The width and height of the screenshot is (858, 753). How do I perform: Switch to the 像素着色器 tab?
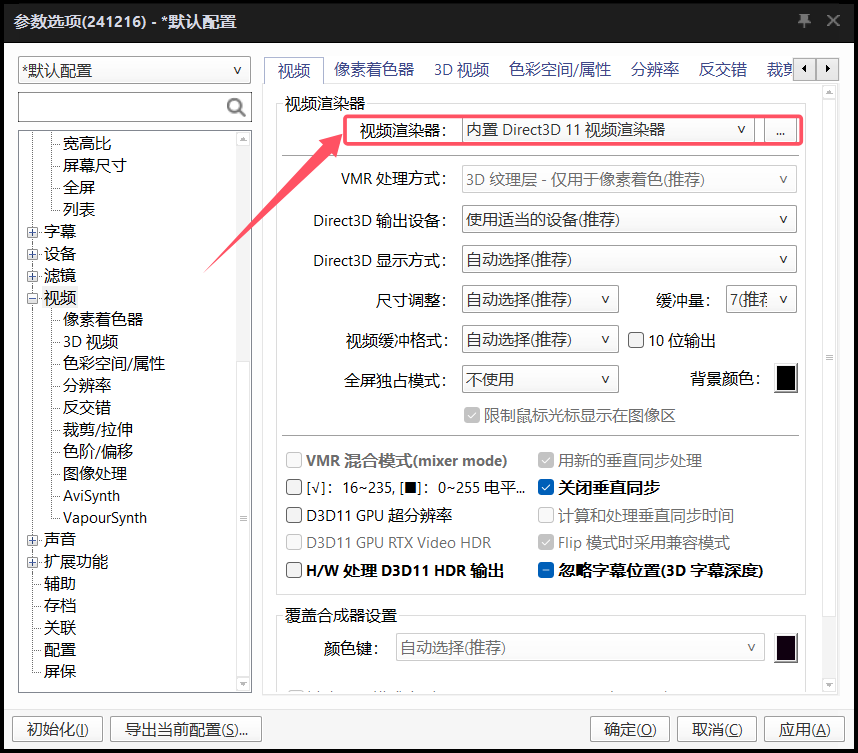pyautogui.click(x=374, y=70)
